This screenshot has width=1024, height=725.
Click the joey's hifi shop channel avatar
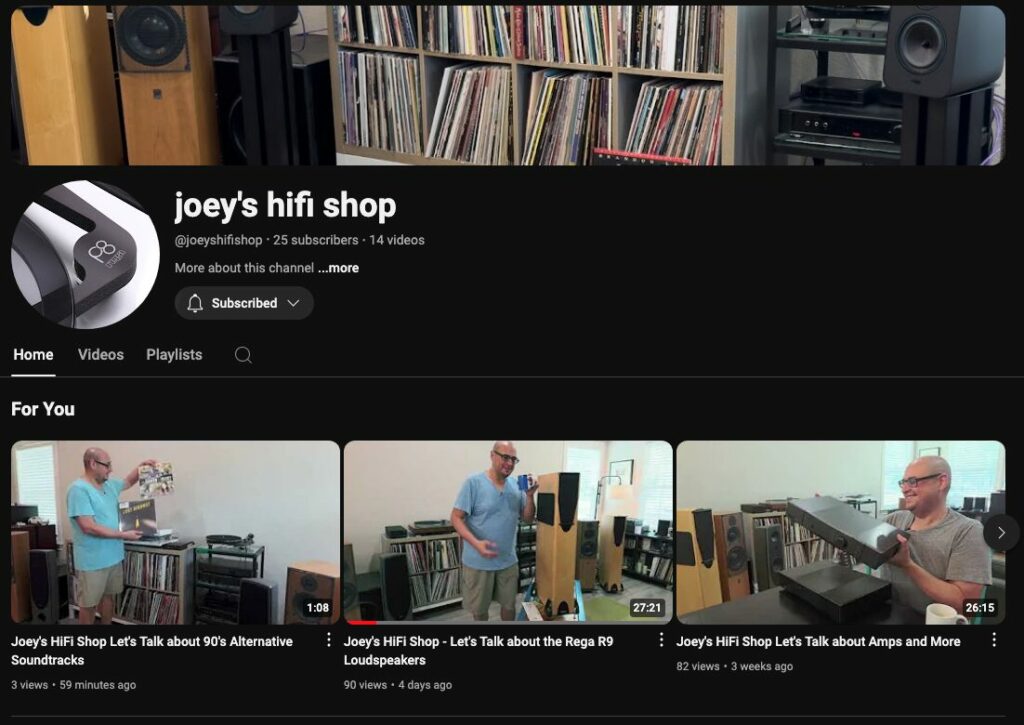tap(86, 255)
